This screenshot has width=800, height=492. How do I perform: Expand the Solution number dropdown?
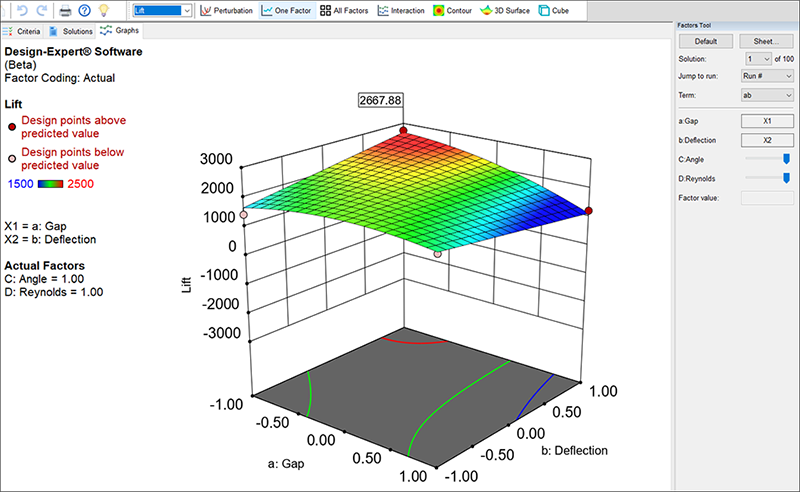(766, 59)
